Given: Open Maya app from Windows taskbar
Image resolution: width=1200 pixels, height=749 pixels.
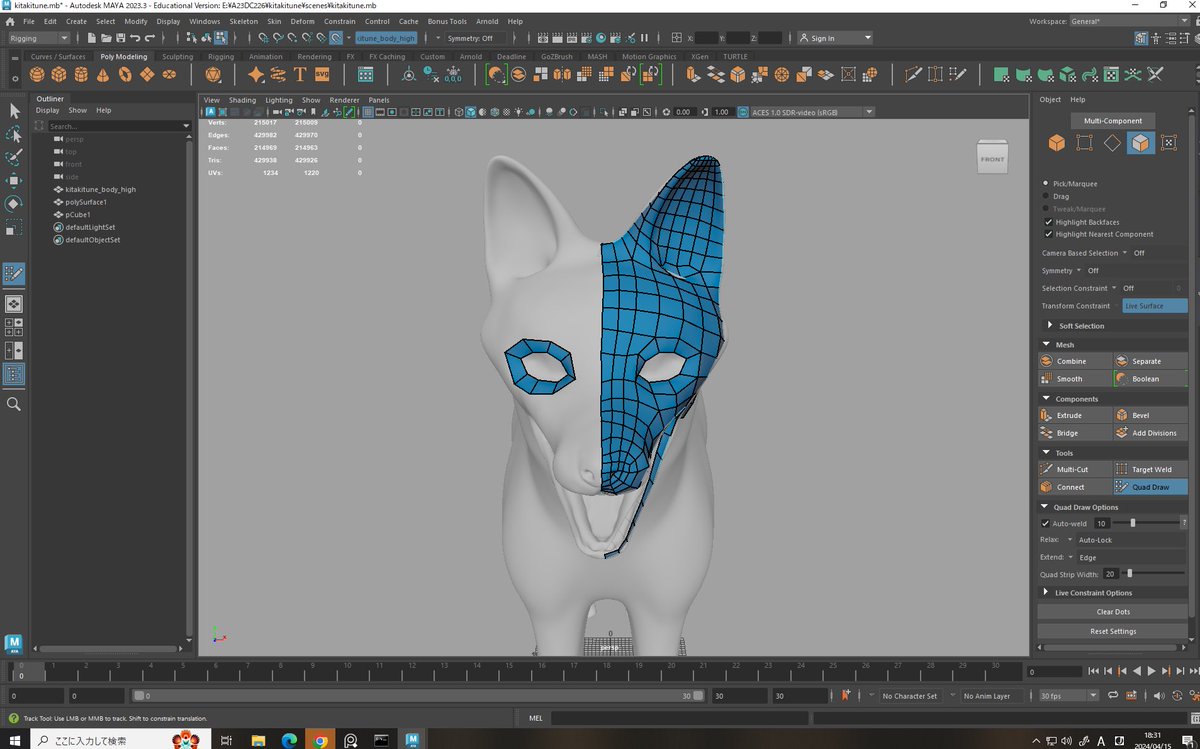Looking at the screenshot, I should point(412,740).
